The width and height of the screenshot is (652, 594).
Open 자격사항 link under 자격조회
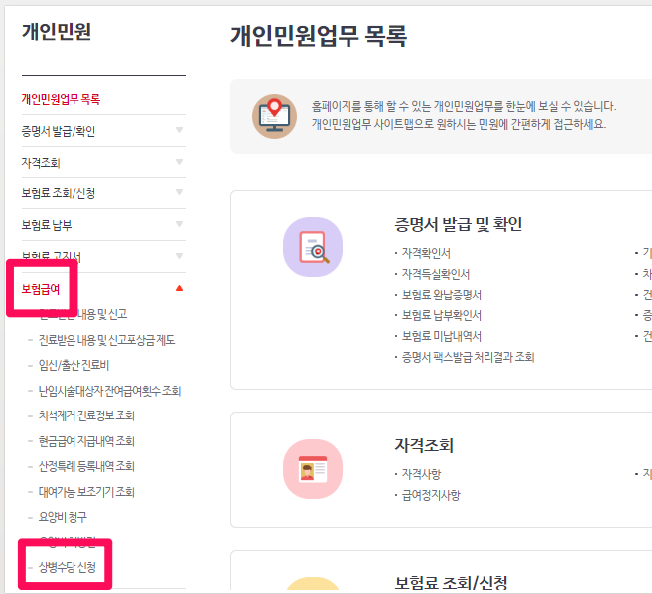click(421, 474)
